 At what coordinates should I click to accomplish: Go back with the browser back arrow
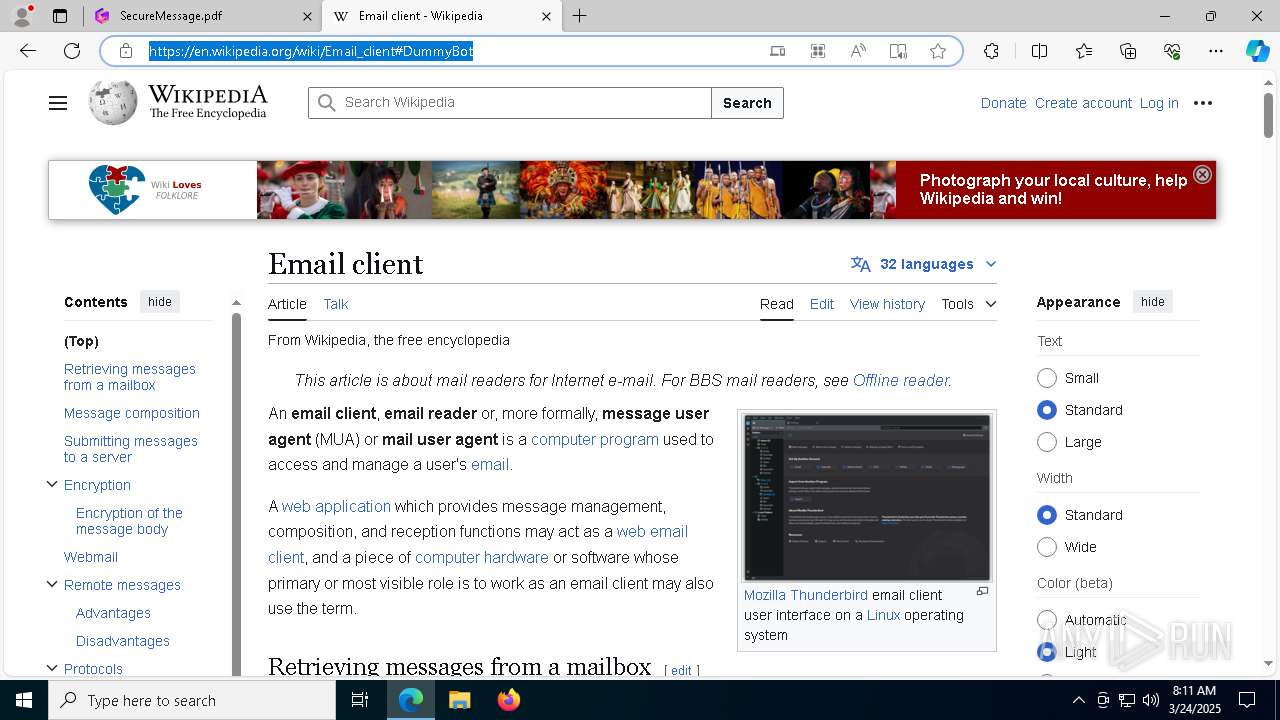pos(28,51)
